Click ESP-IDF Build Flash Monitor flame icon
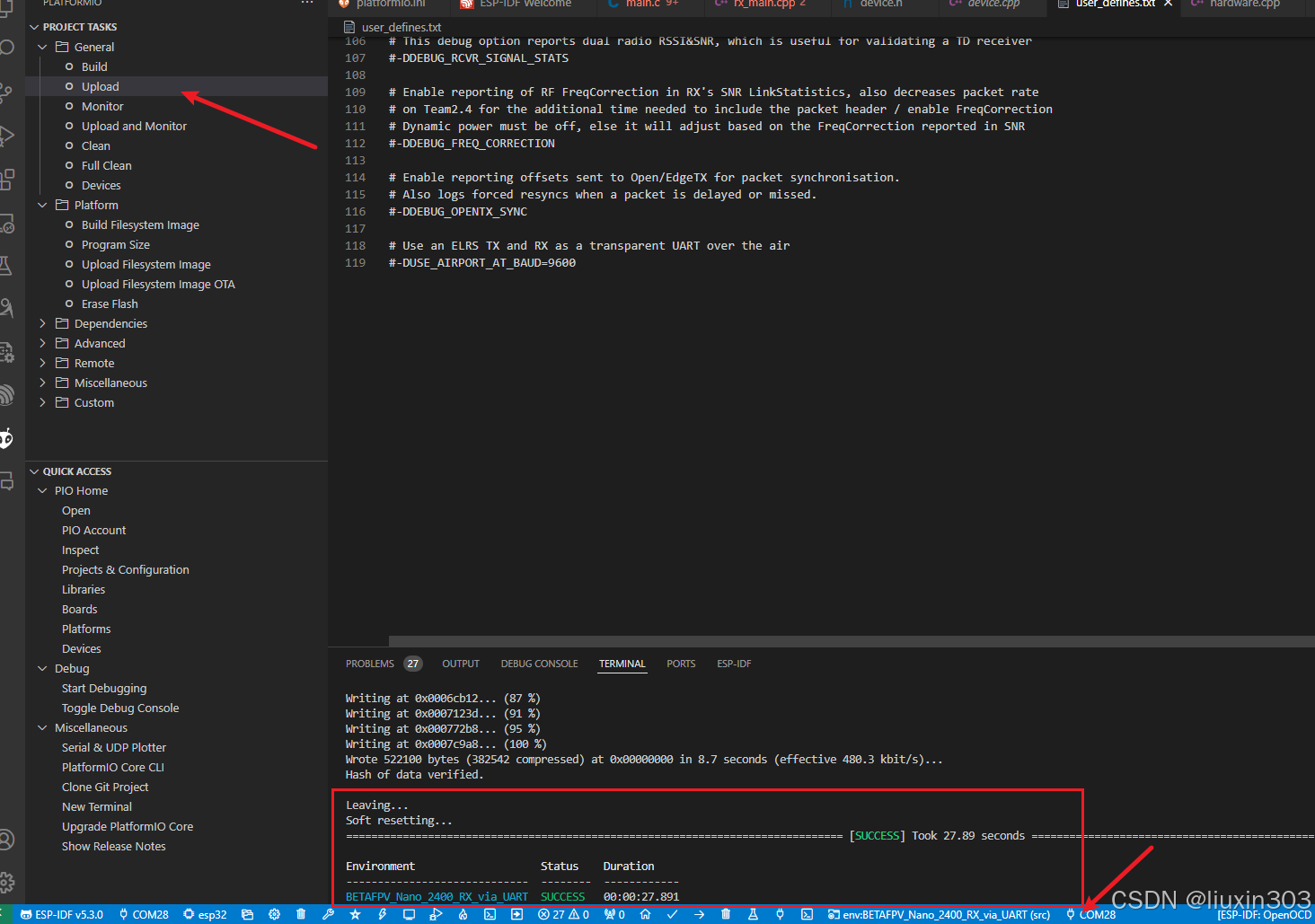Image resolution: width=1315 pixels, height=924 pixels. pyautogui.click(x=463, y=914)
